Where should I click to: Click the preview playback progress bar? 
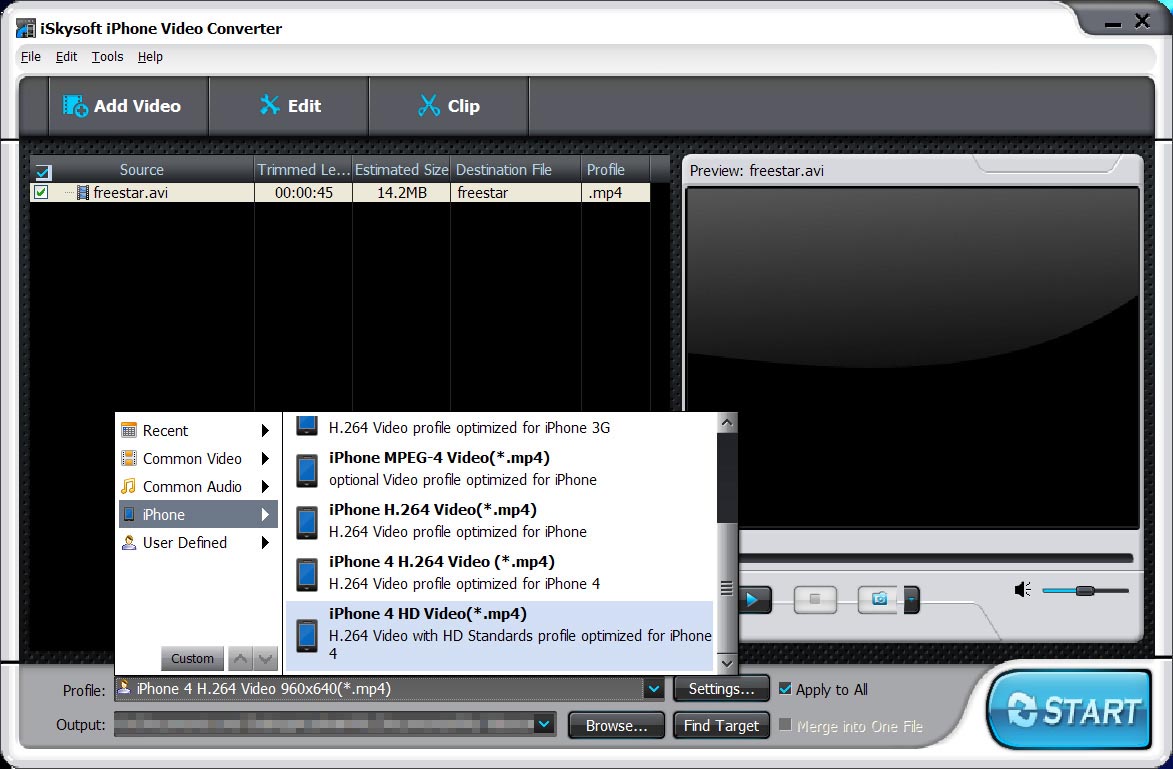[x=936, y=558]
